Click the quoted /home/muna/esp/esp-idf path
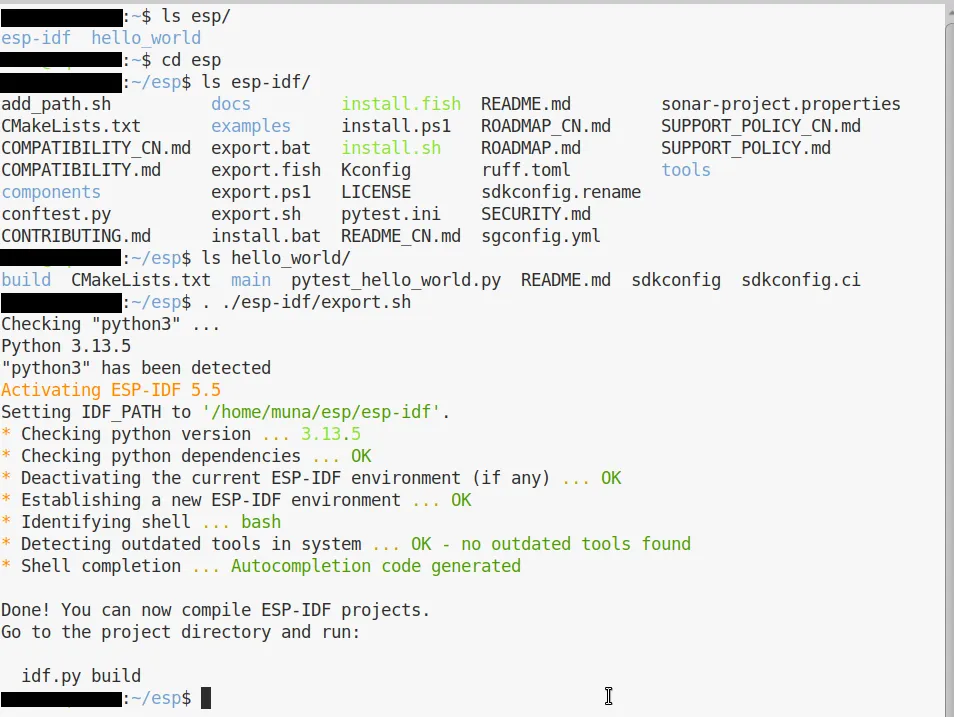This screenshot has width=954, height=717. click(326, 412)
